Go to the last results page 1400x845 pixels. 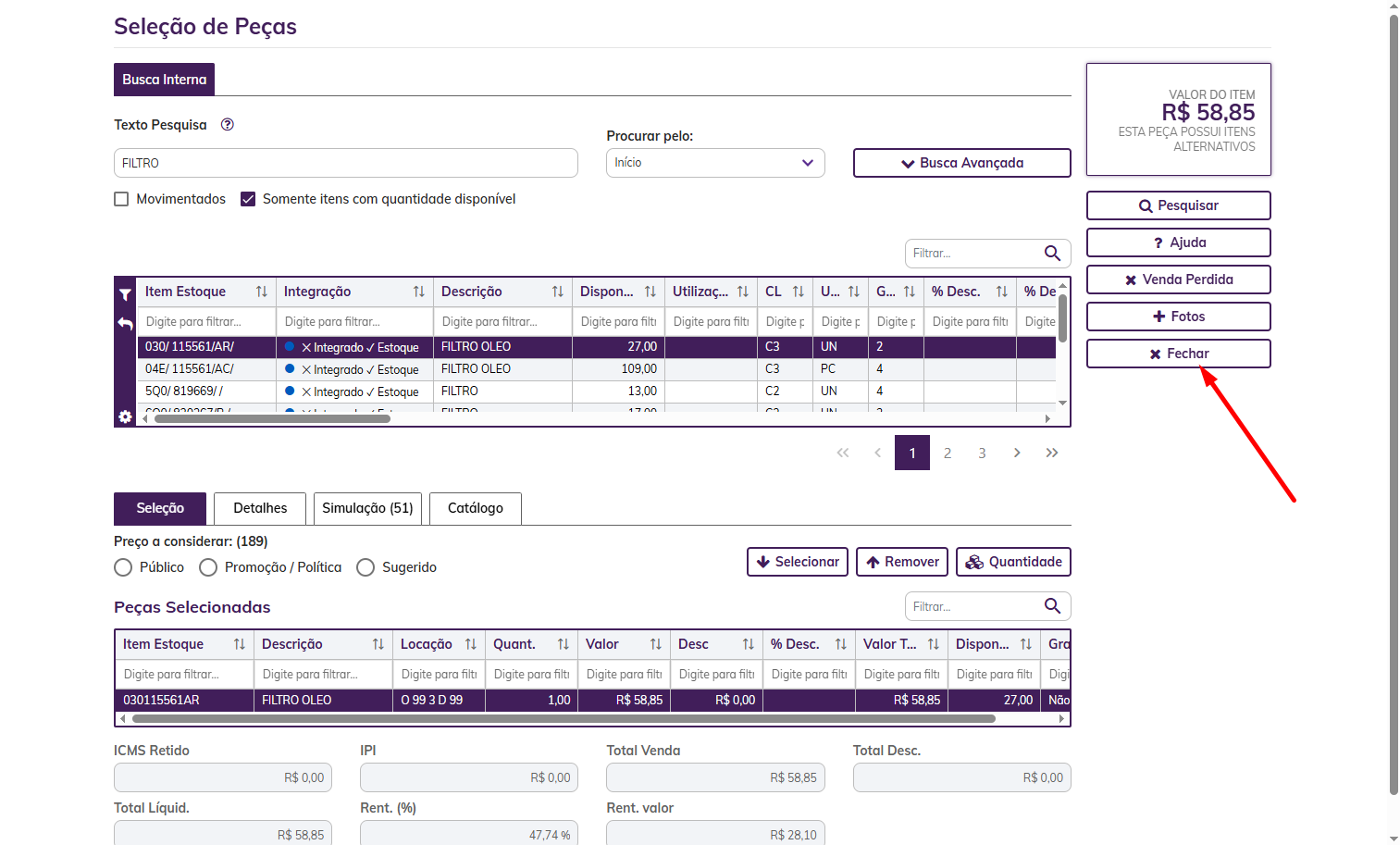click(x=1052, y=453)
